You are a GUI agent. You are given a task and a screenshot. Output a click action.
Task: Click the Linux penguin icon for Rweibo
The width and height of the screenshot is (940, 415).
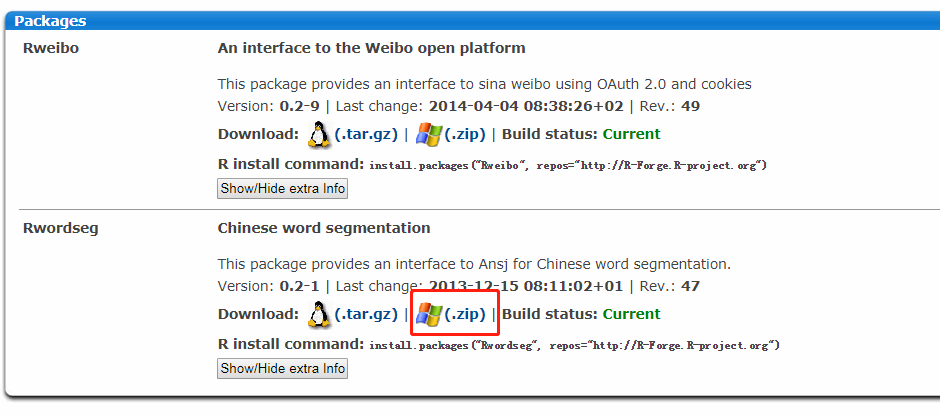point(319,134)
